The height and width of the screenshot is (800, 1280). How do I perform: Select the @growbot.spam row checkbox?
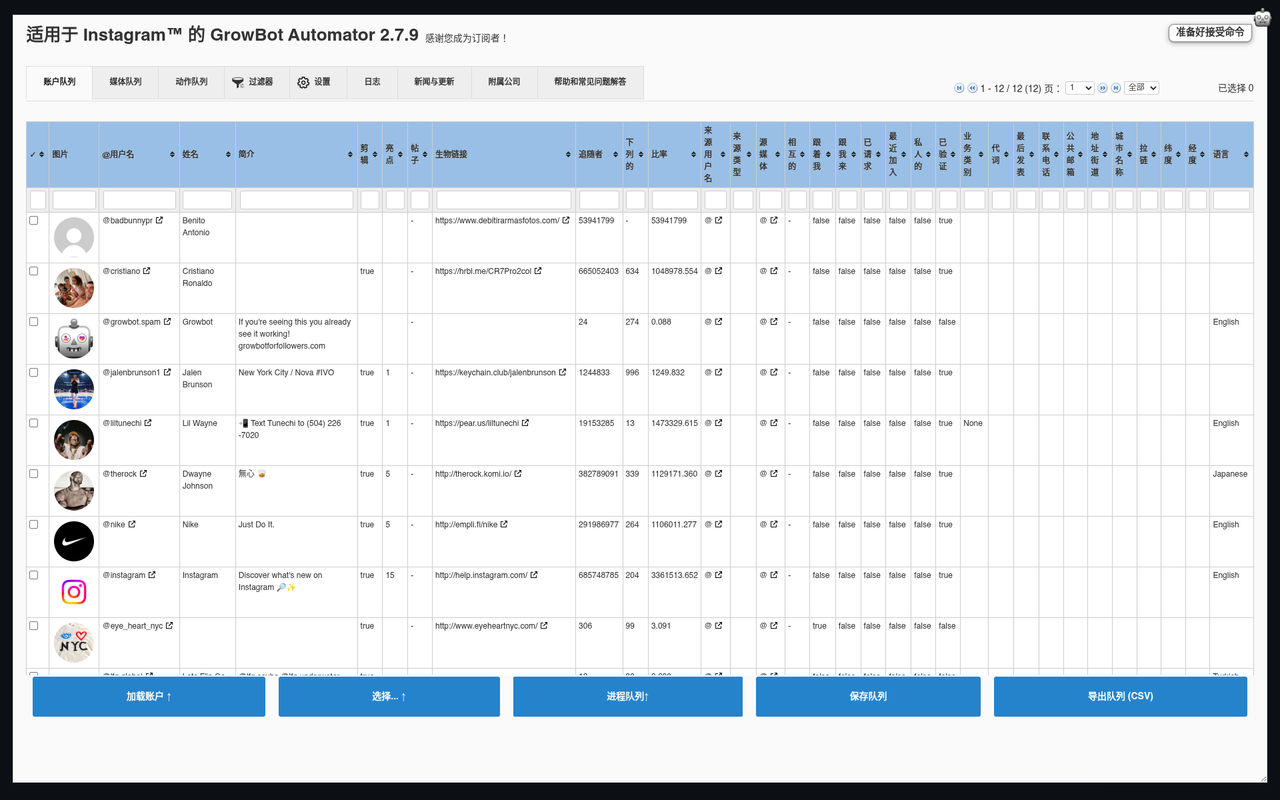[x=34, y=322]
